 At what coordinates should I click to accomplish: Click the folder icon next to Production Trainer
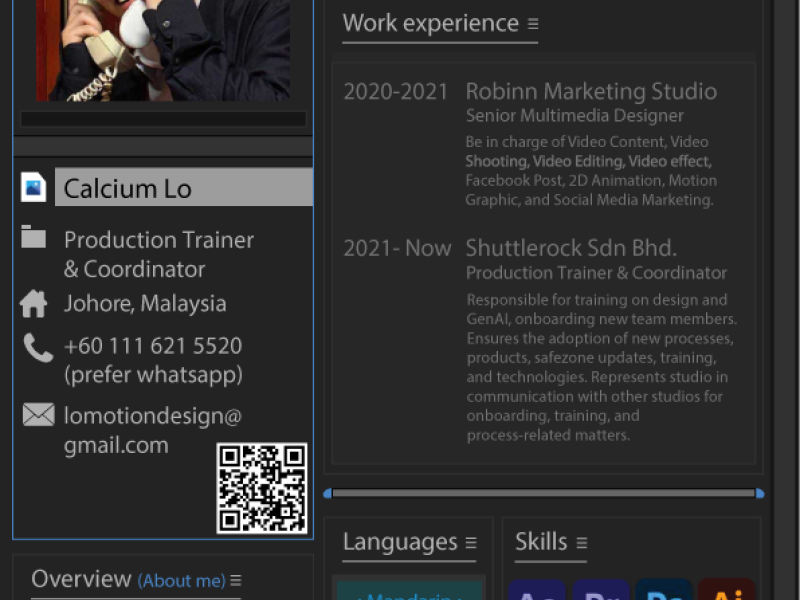(x=34, y=237)
